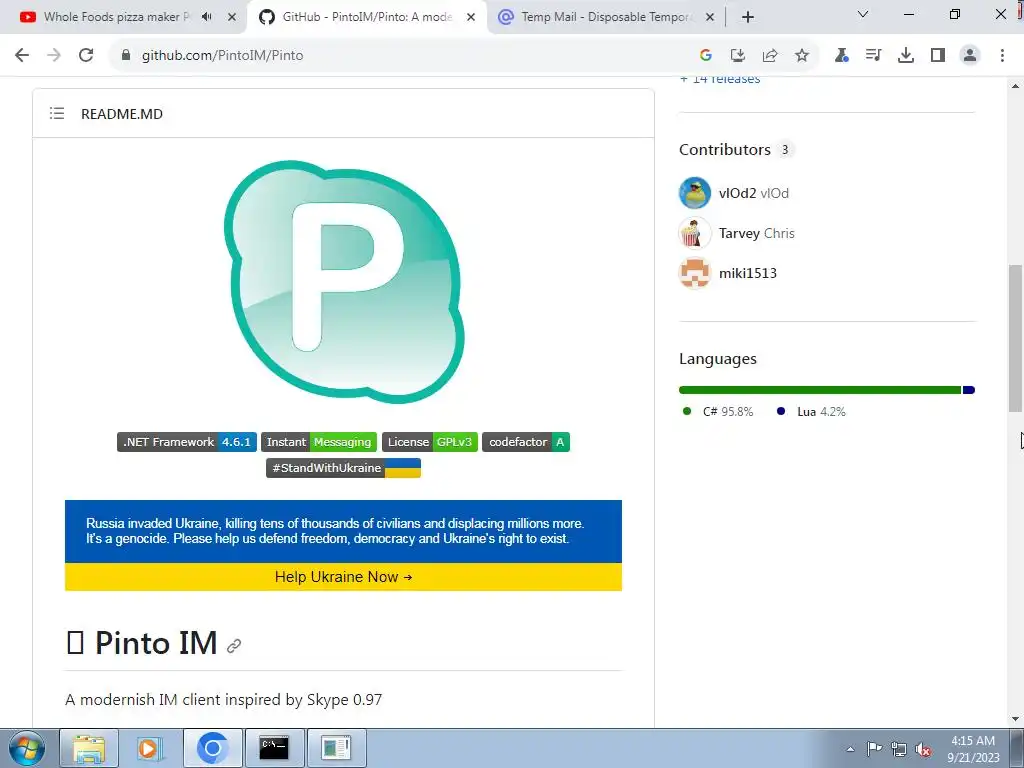Open the Tarvey Chris profile link
1024x768 pixels.
756,233
